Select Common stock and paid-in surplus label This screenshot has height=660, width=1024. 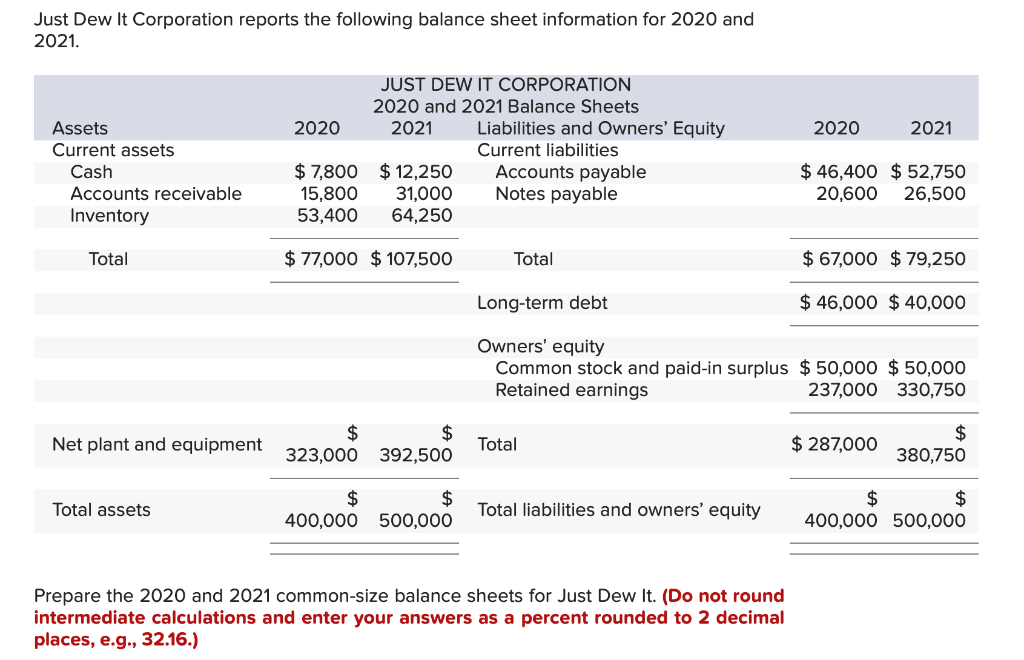[641, 368]
